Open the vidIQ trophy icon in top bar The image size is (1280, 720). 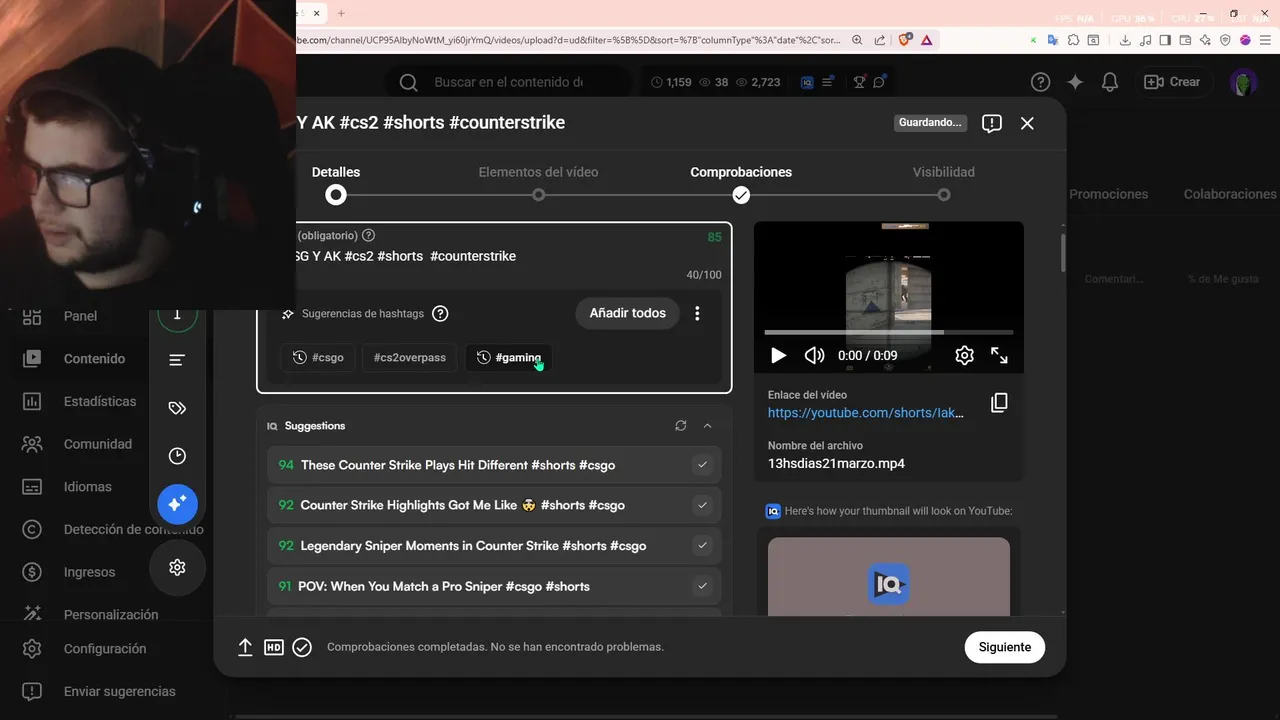click(x=858, y=82)
